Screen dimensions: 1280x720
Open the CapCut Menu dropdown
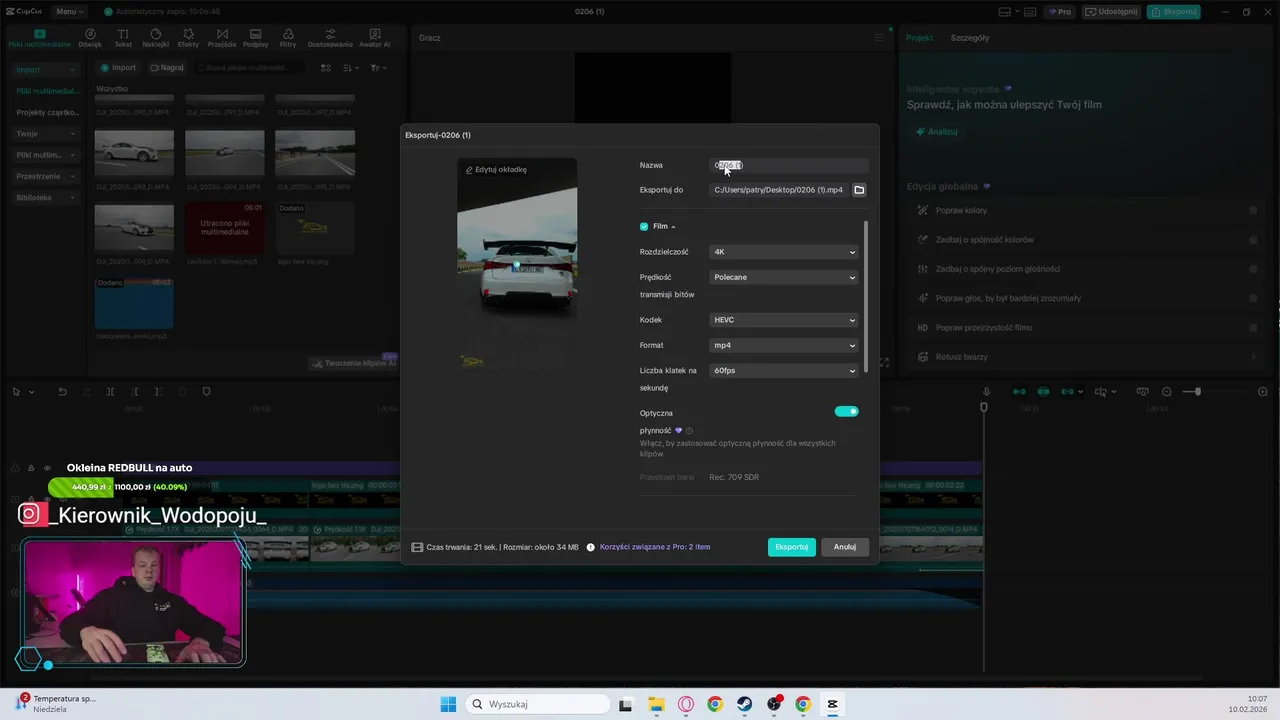click(x=69, y=12)
